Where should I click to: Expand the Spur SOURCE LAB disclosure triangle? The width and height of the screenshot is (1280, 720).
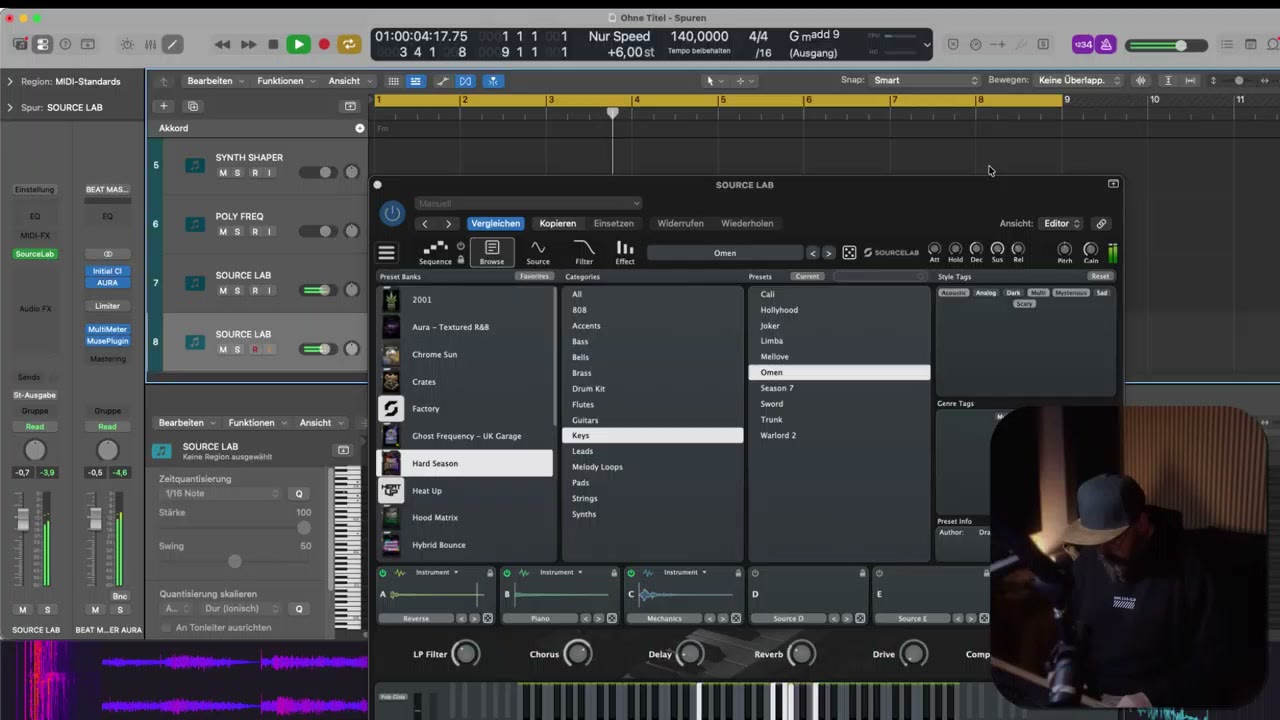(10, 108)
